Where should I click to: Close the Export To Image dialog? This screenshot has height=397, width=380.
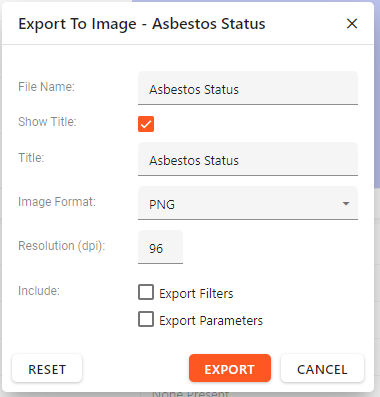coord(352,24)
